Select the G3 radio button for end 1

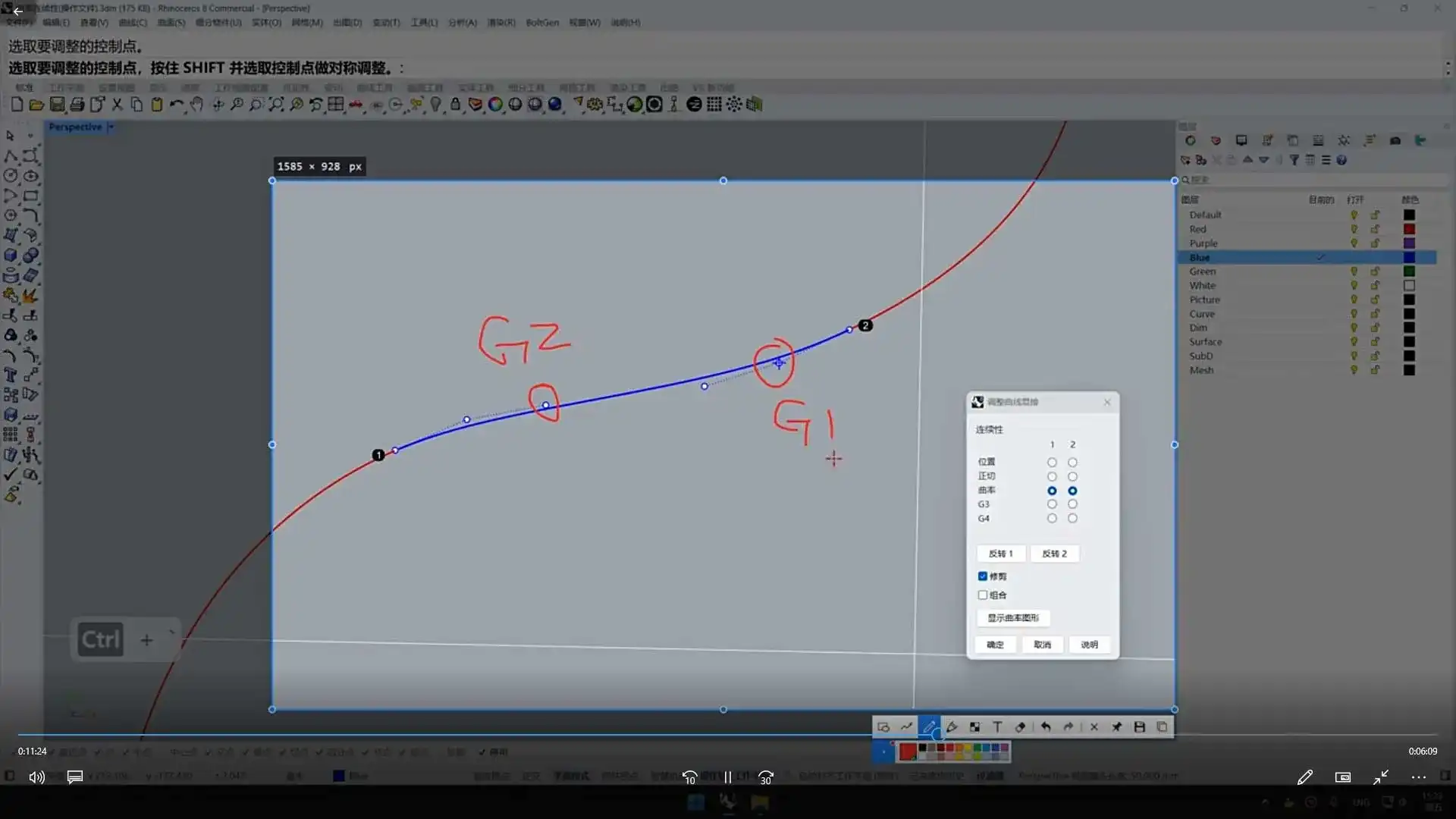click(1052, 504)
